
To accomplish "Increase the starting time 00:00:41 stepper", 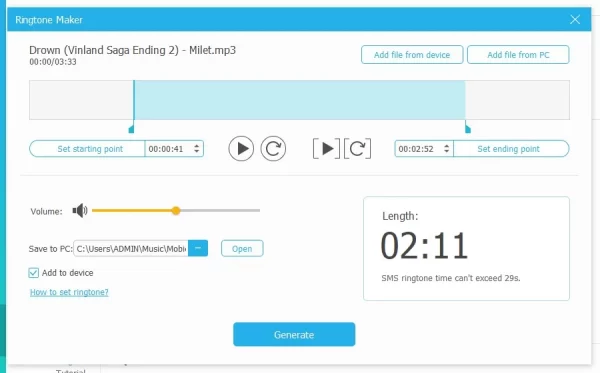I will tap(196, 146).
